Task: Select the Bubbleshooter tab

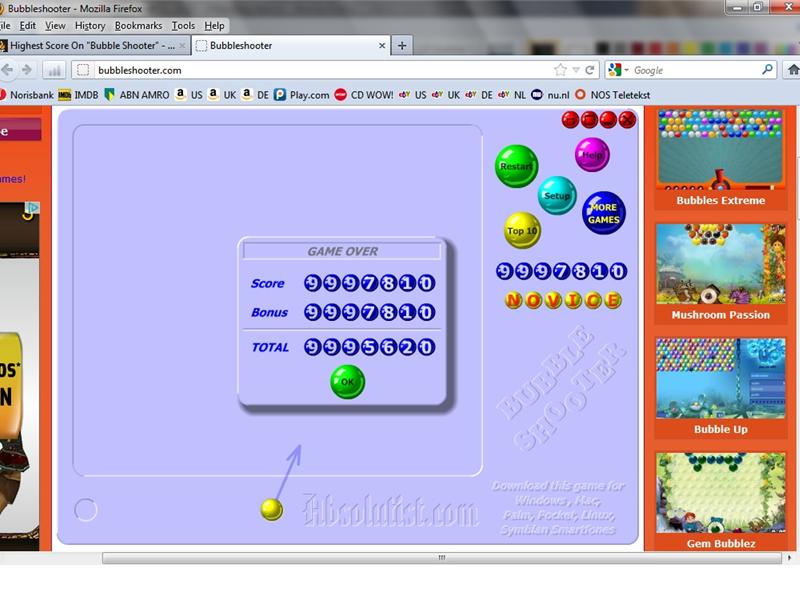Action: (291, 45)
